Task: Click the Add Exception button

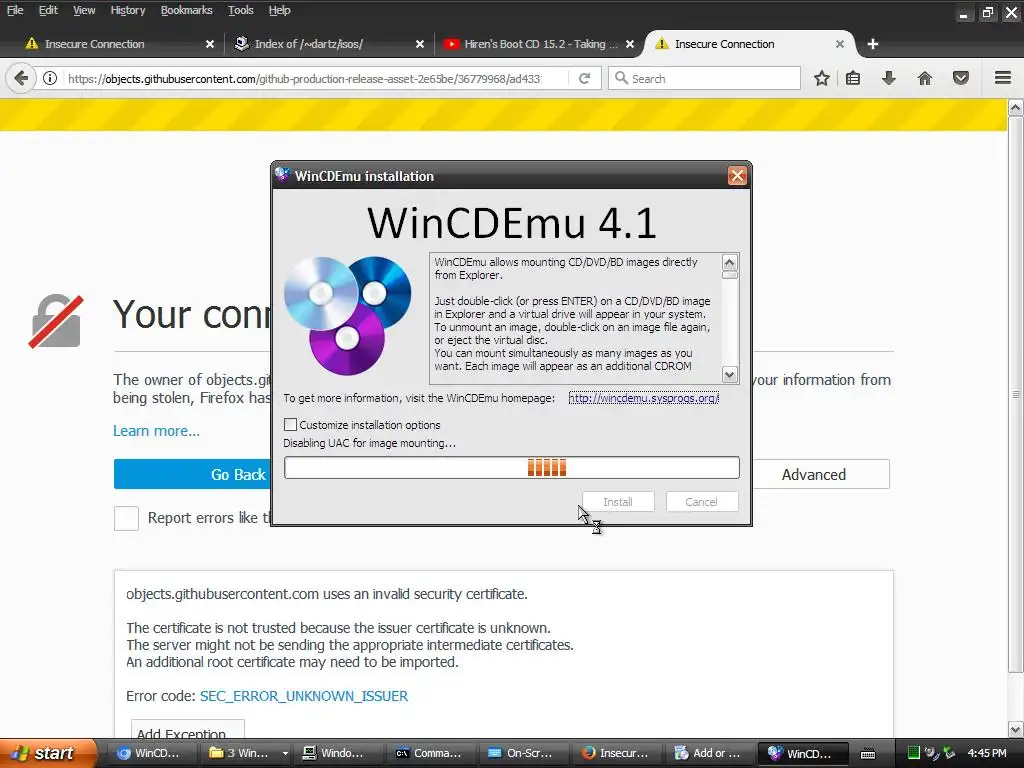Action: click(187, 730)
